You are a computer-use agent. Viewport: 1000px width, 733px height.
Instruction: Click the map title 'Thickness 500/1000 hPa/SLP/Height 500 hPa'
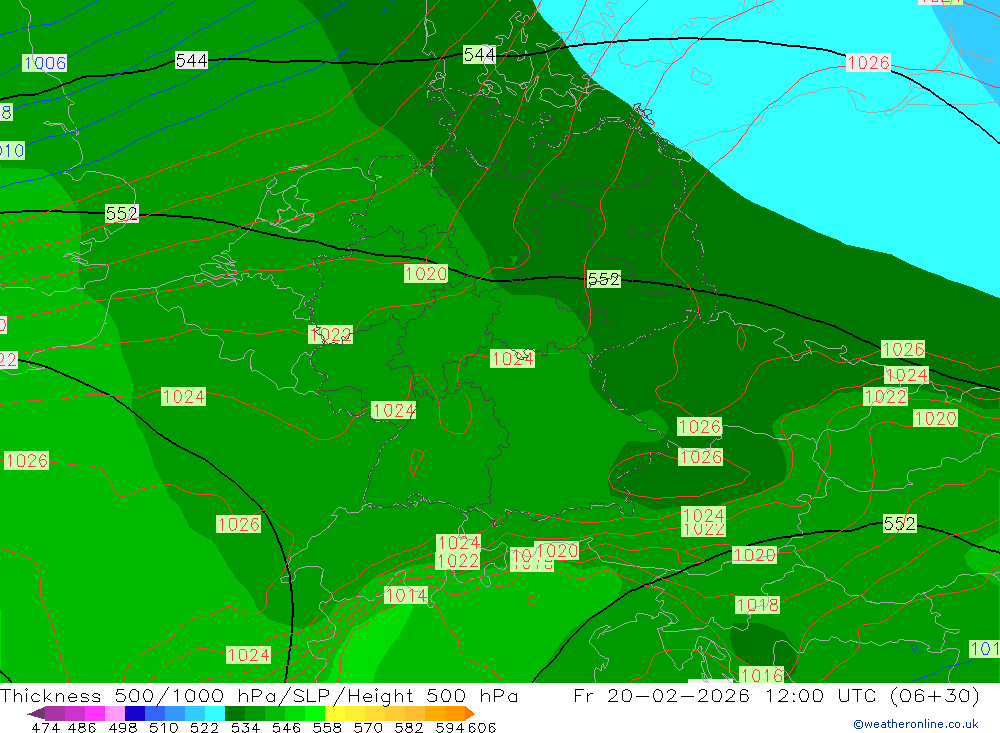click(259, 696)
